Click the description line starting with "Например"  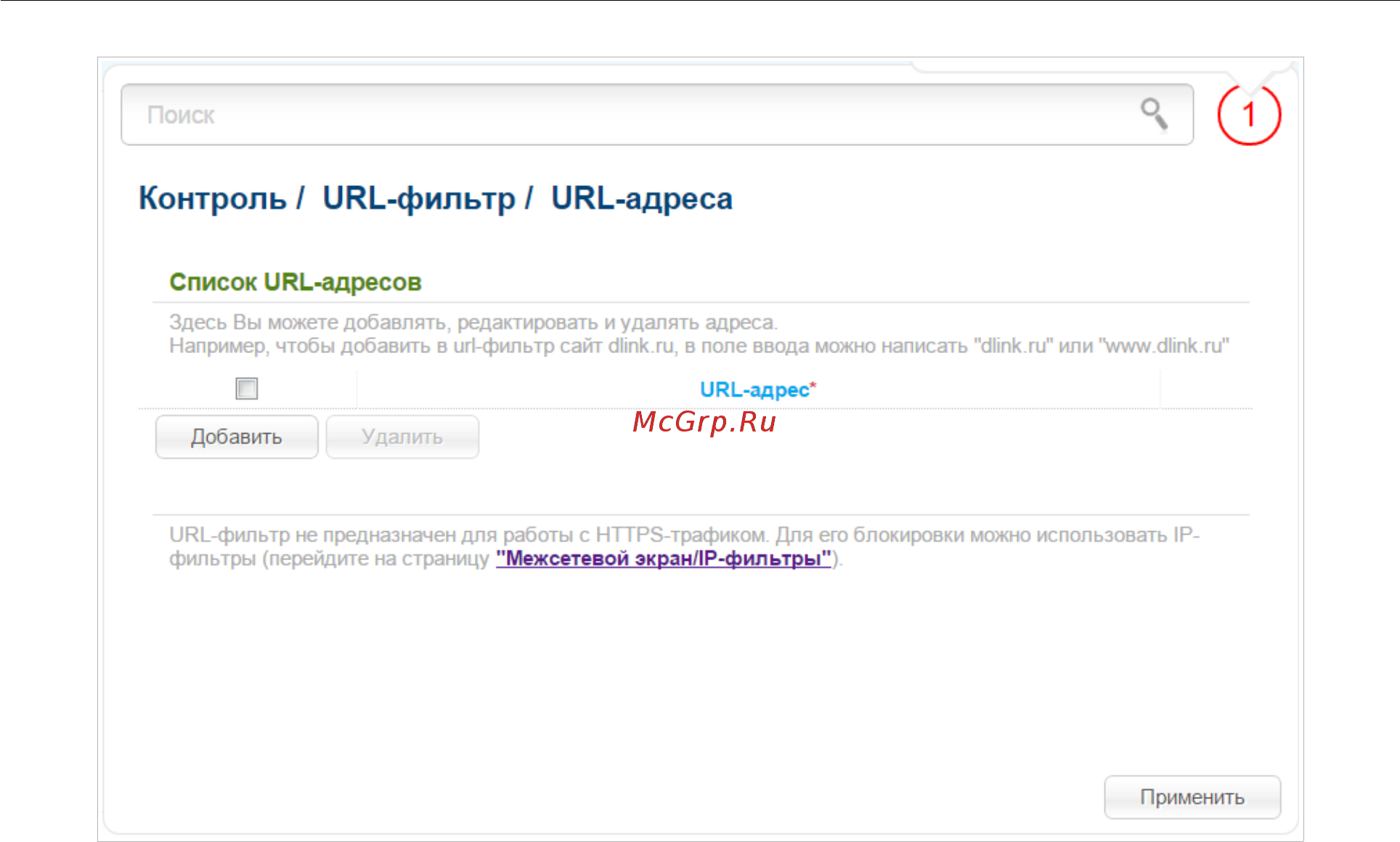(699, 346)
